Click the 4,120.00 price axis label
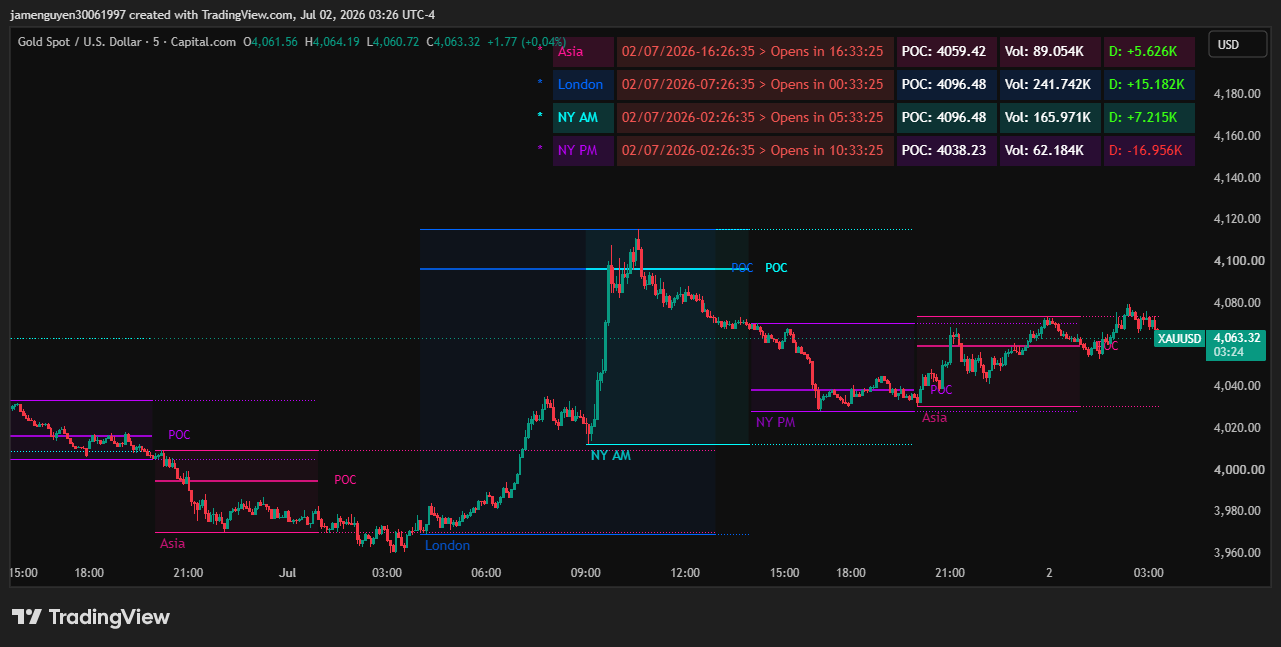Screen dimensions: 1281x647 tap(1235, 219)
